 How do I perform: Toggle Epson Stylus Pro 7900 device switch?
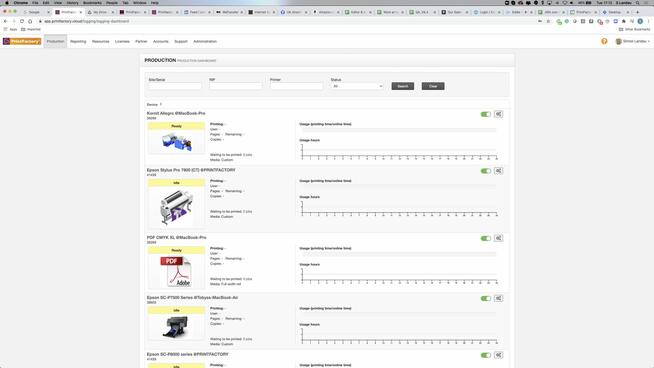point(485,171)
